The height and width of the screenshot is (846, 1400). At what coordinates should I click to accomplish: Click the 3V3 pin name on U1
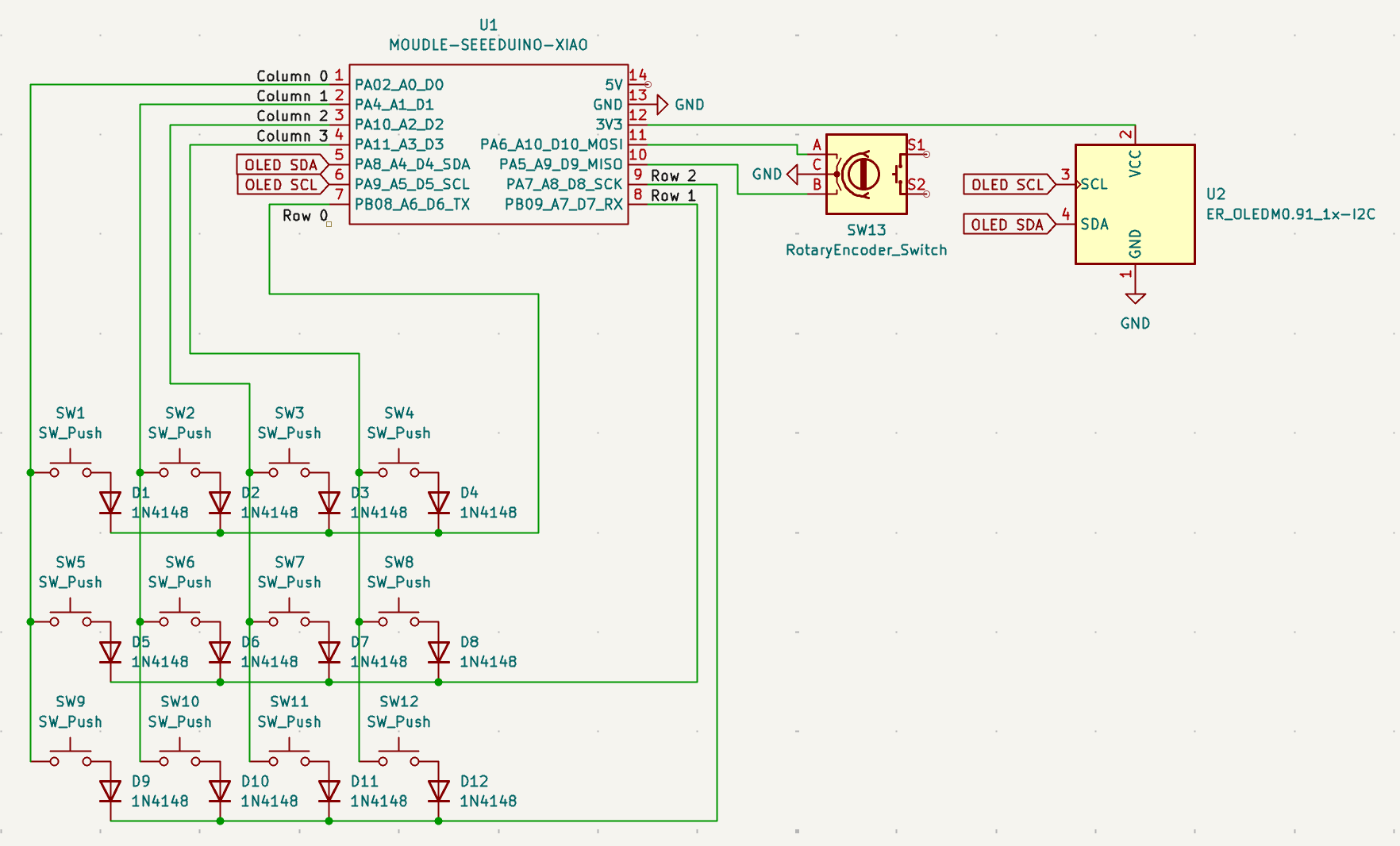(610, 125)
